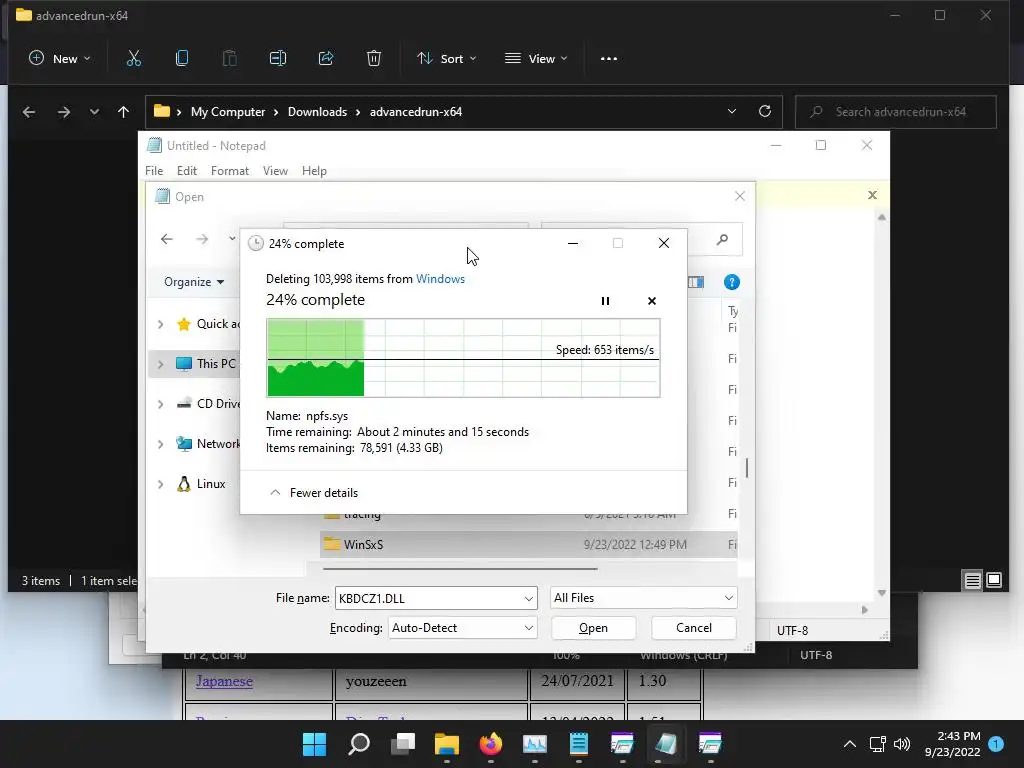The width and height of the screenshot is (1024, 768).
Task: Switch Explorer to large thumbnails view layout
Action: pyautogui.click(x=994, y=580)
